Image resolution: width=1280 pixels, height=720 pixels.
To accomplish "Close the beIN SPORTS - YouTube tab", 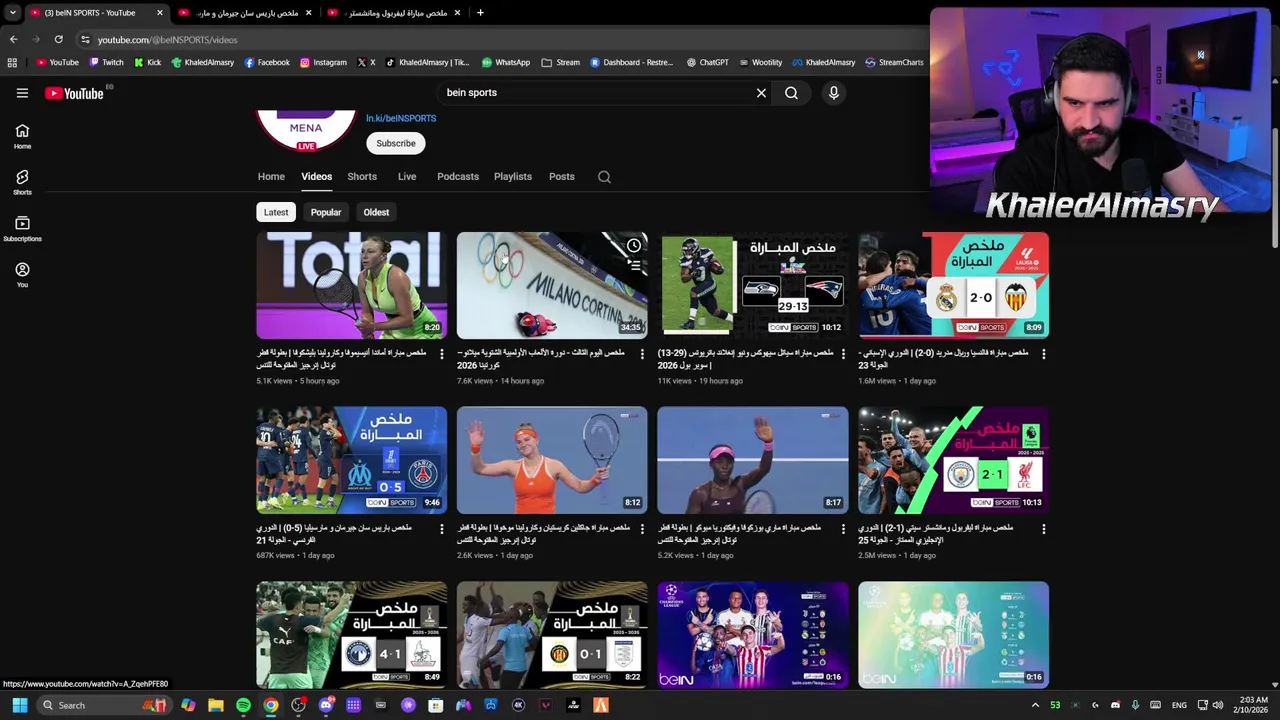I will (x=159, y=13).
